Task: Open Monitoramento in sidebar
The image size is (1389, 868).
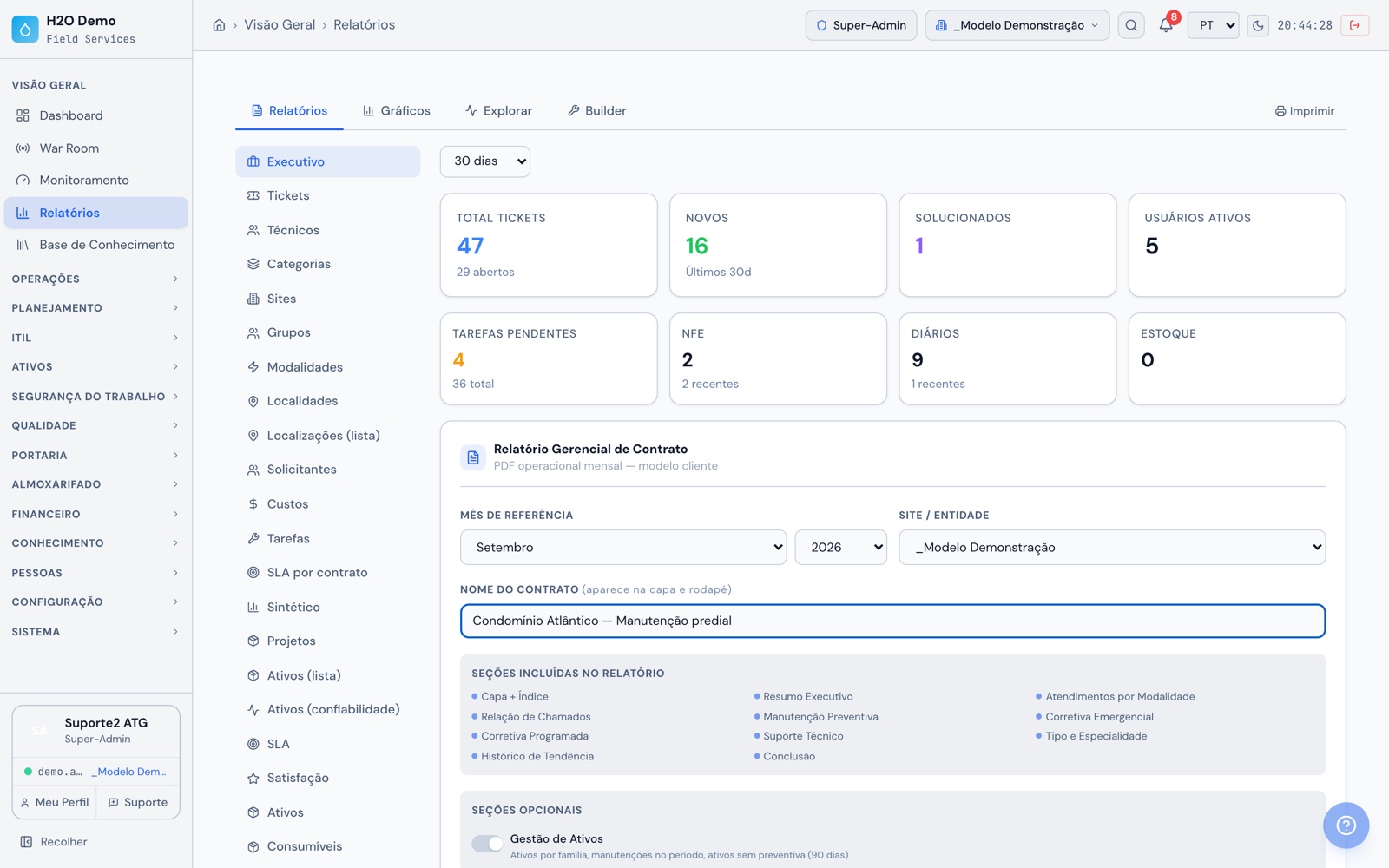Action: click(95, 181)
